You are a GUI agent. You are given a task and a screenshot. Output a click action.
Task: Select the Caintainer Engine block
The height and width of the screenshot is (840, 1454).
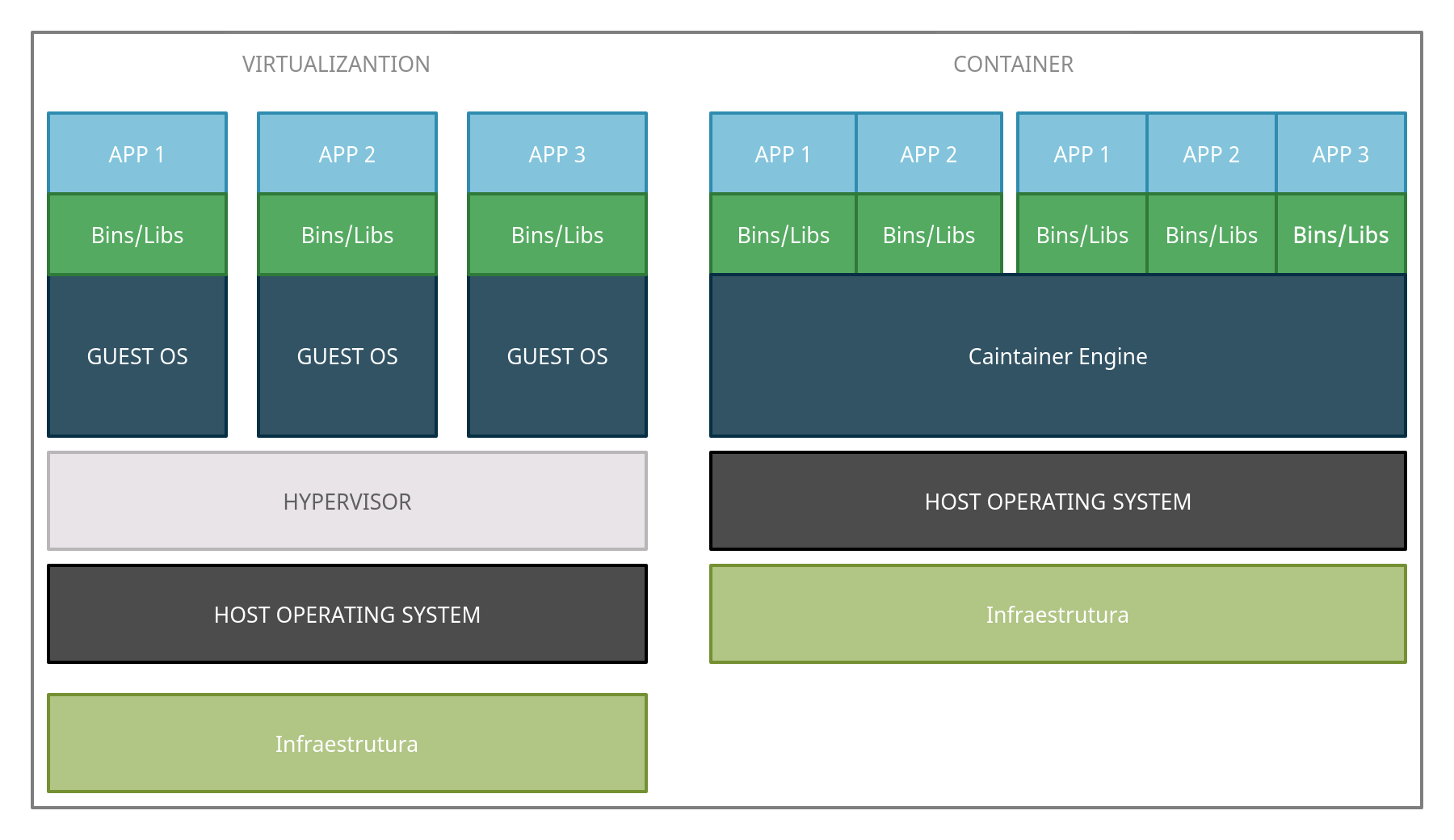click(x=1058, y=355)
